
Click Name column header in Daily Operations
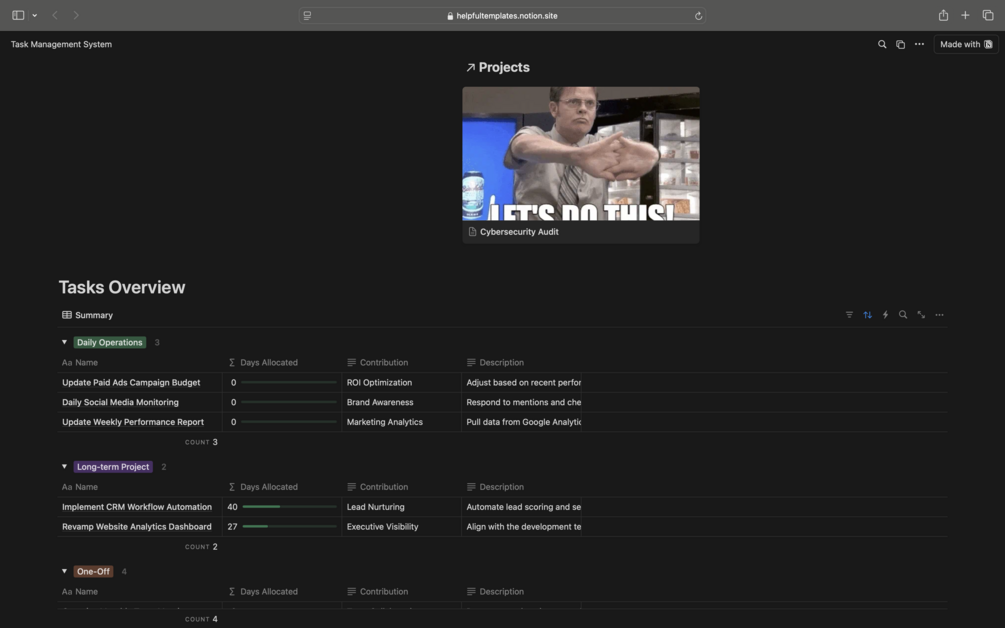[x=80, y=363]
